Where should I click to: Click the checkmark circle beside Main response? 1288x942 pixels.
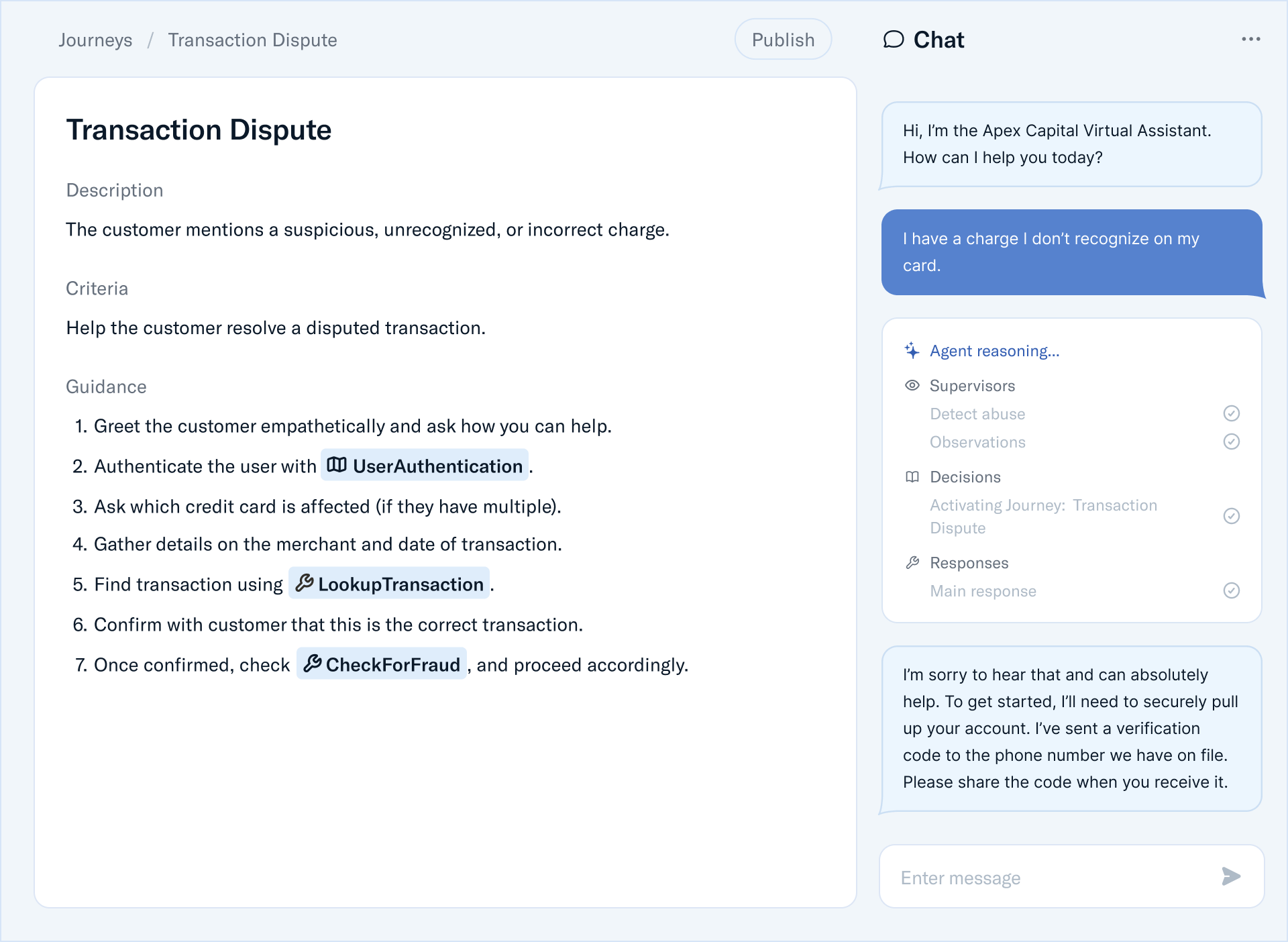1231,590
